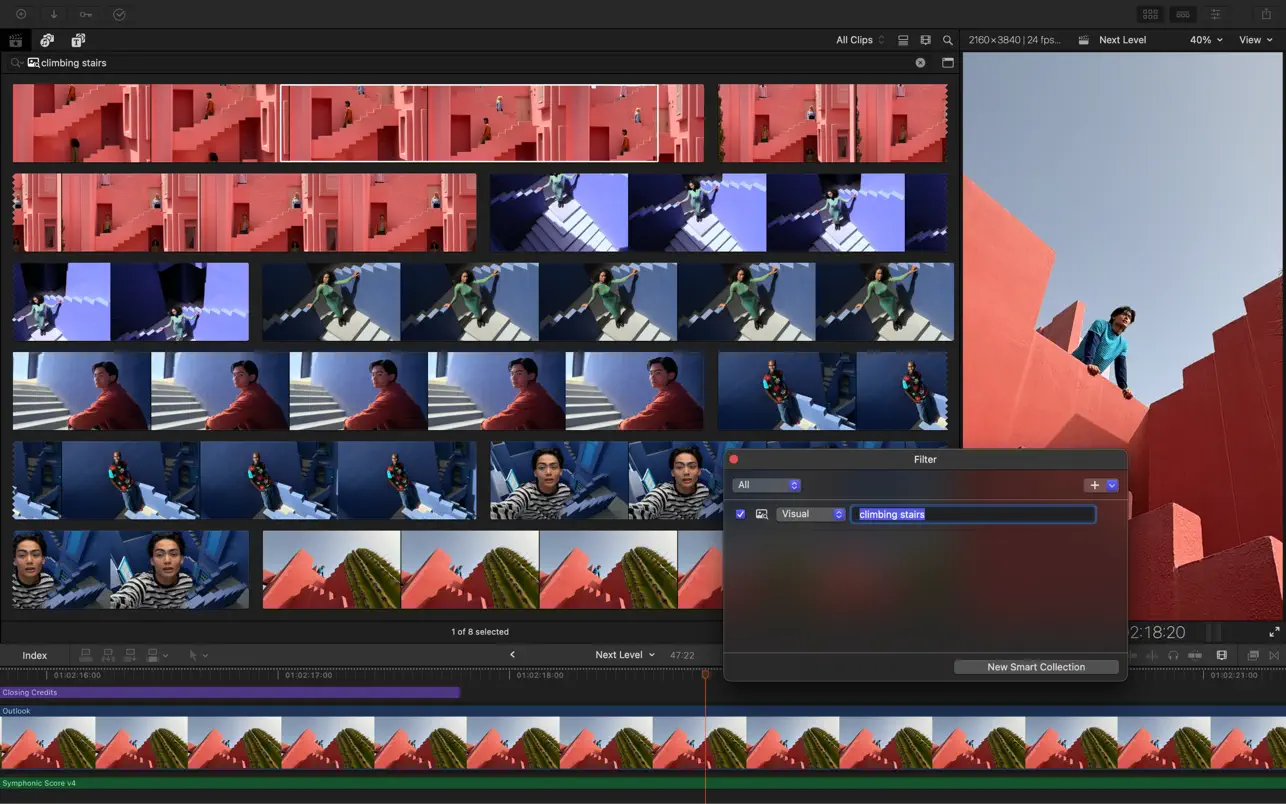Screen dimensions: 1286x804
Task: Toggle the Inspector with the sliders icon
Action: [1215, 13]
